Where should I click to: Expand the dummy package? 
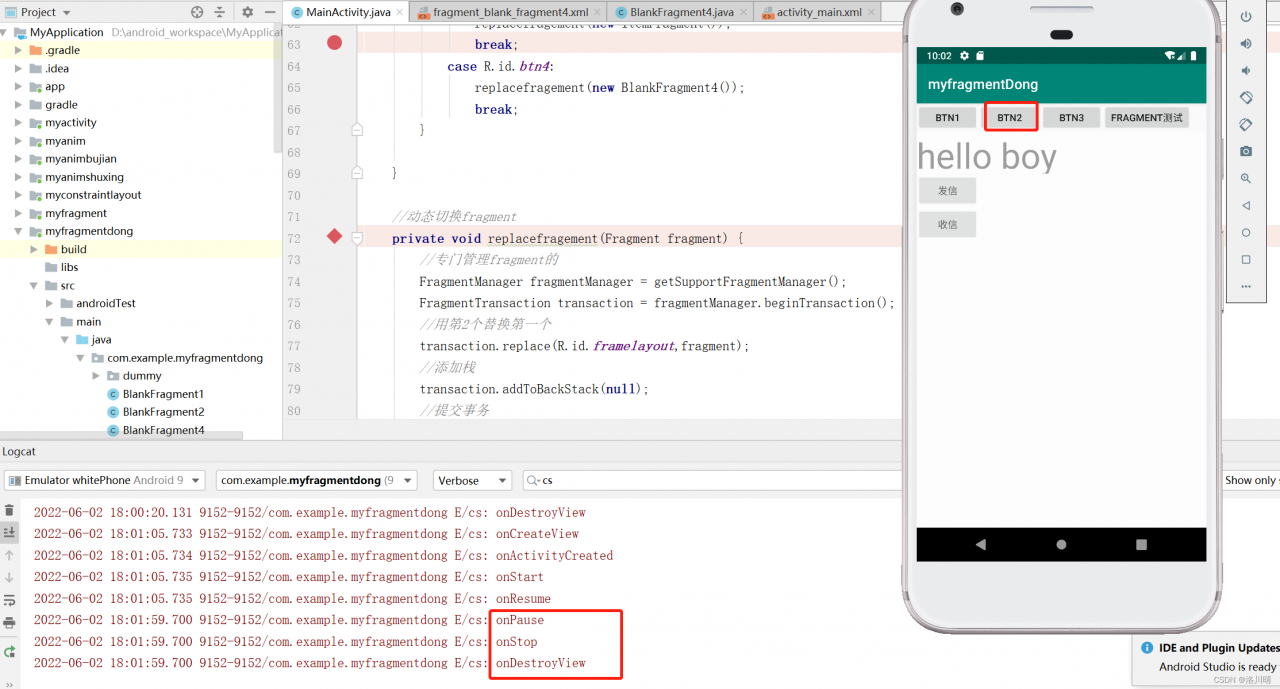point(97,376)
